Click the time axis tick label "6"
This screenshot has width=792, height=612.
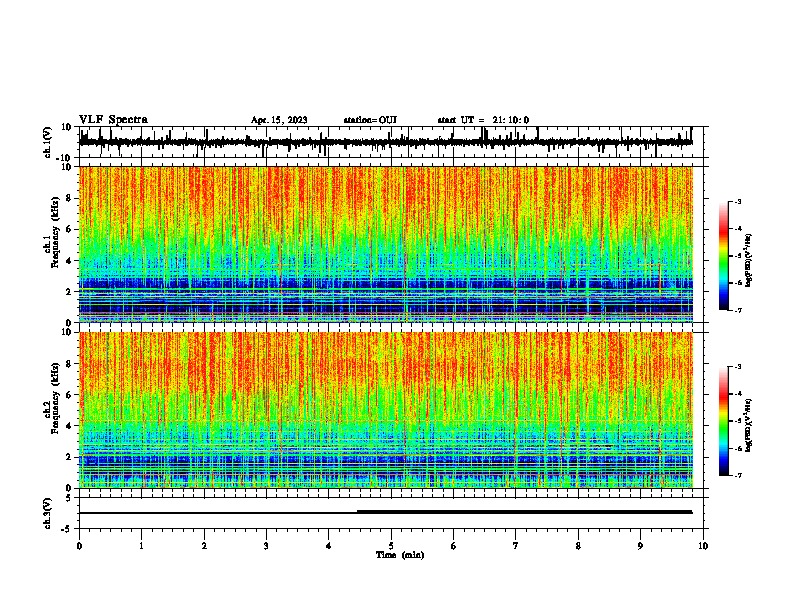tap(454, 546)
